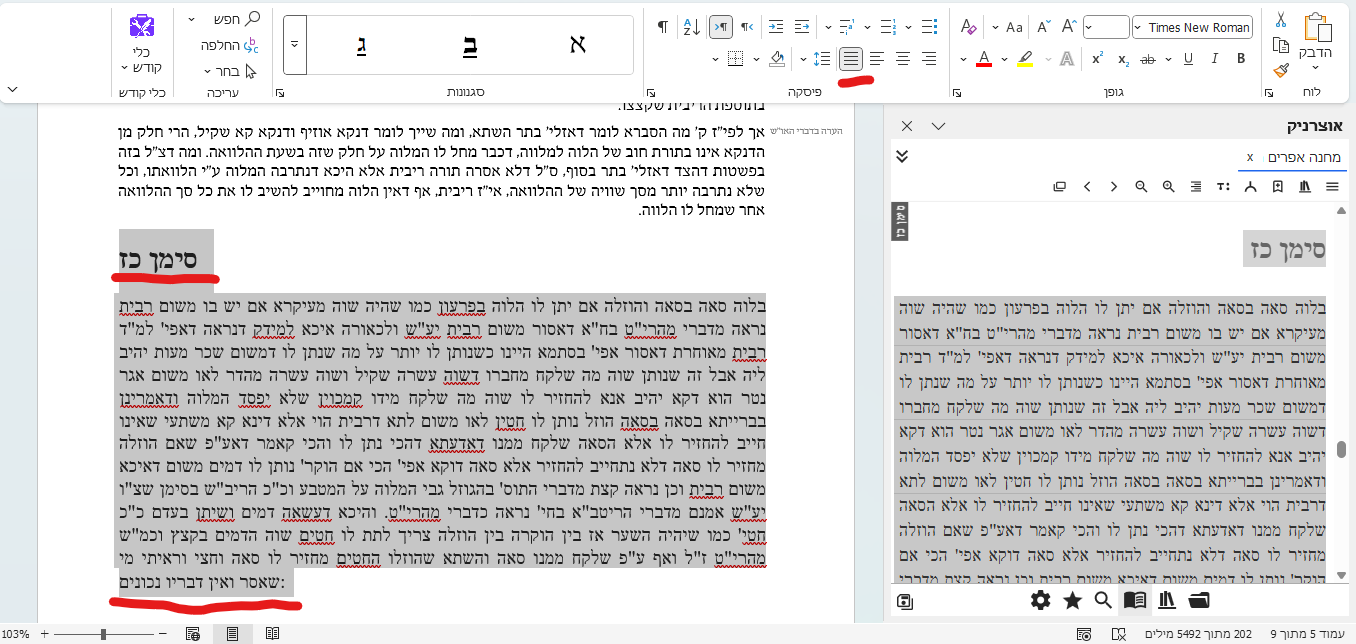Open the אוצרניק hamburger menu icon
This screenshot has height=644, width=1356.
click(x=1332, y=187)
